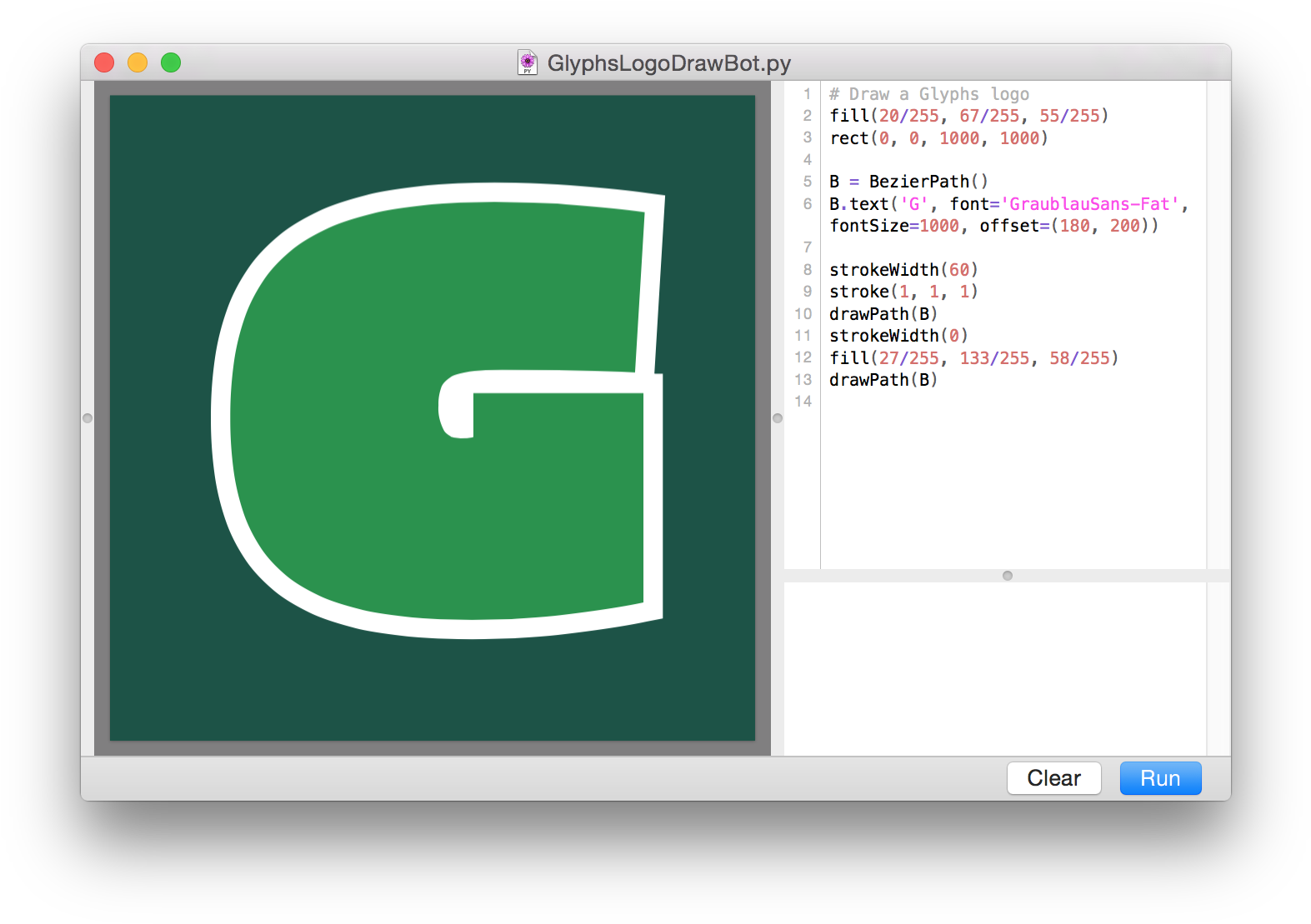Click the GlyphsLogoDrawBot.py window title
The image size is (1311, 924).
pyautogui.click(x=668, y=63)
